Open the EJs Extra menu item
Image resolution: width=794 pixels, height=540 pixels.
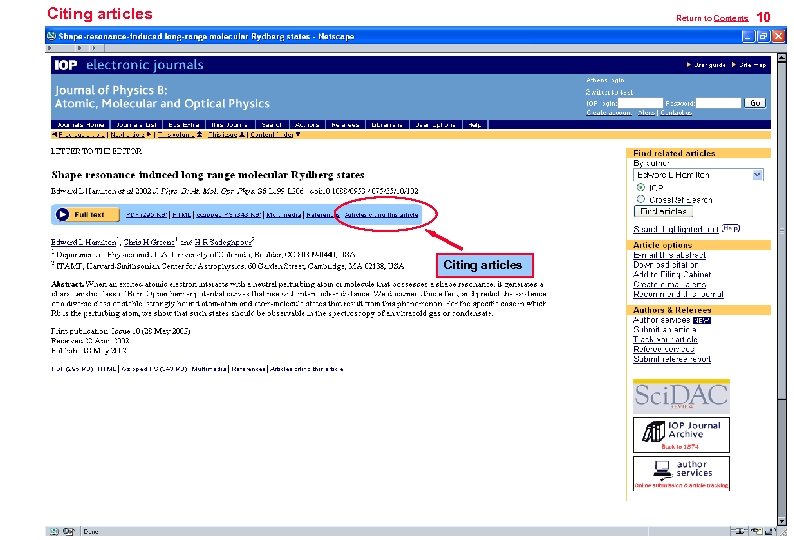pyautogui.click(x=184, y=125)
